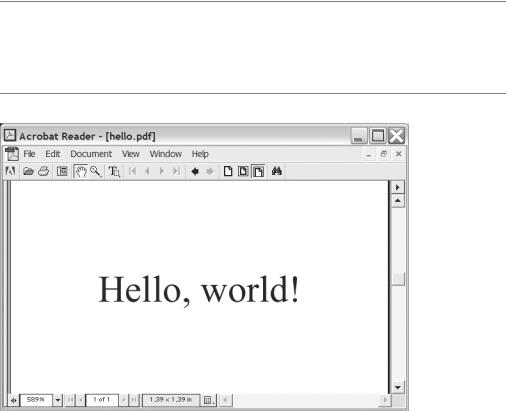Viewport: 506px width, 411px height.
Task: Open the Edit menu
Action: (x=53, y=154)
